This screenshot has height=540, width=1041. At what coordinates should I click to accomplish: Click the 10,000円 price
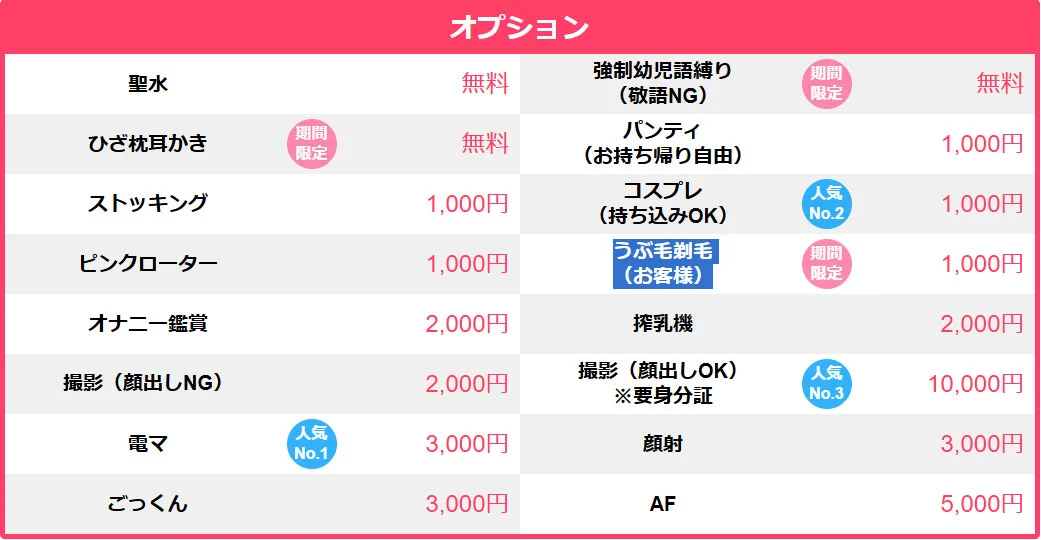(975, 384)
